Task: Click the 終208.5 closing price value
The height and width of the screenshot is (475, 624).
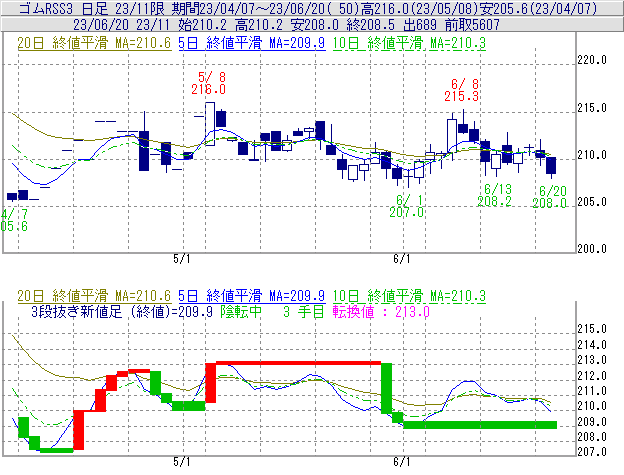Action: [x=371, y=25]
